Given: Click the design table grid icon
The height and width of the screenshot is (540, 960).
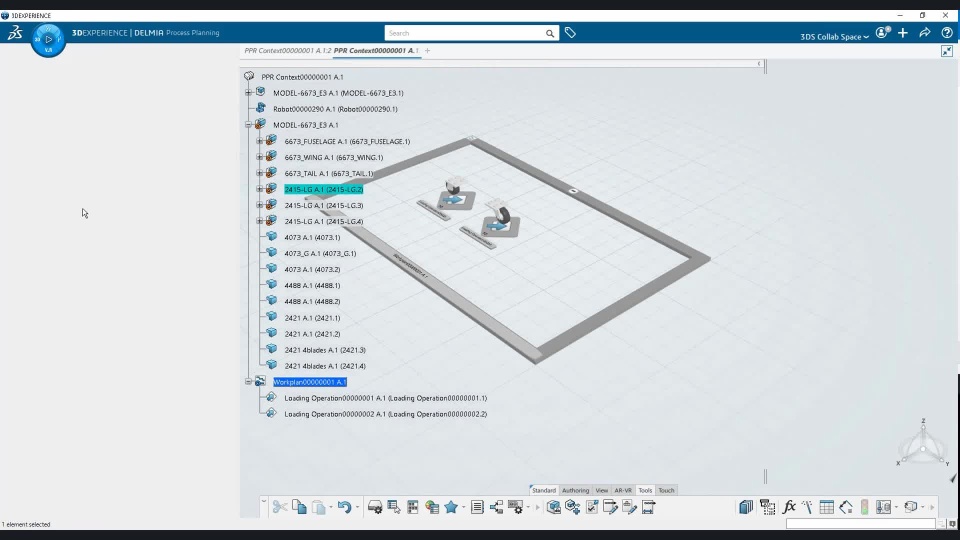Looking at the screenshot, I should pos(827,507).
